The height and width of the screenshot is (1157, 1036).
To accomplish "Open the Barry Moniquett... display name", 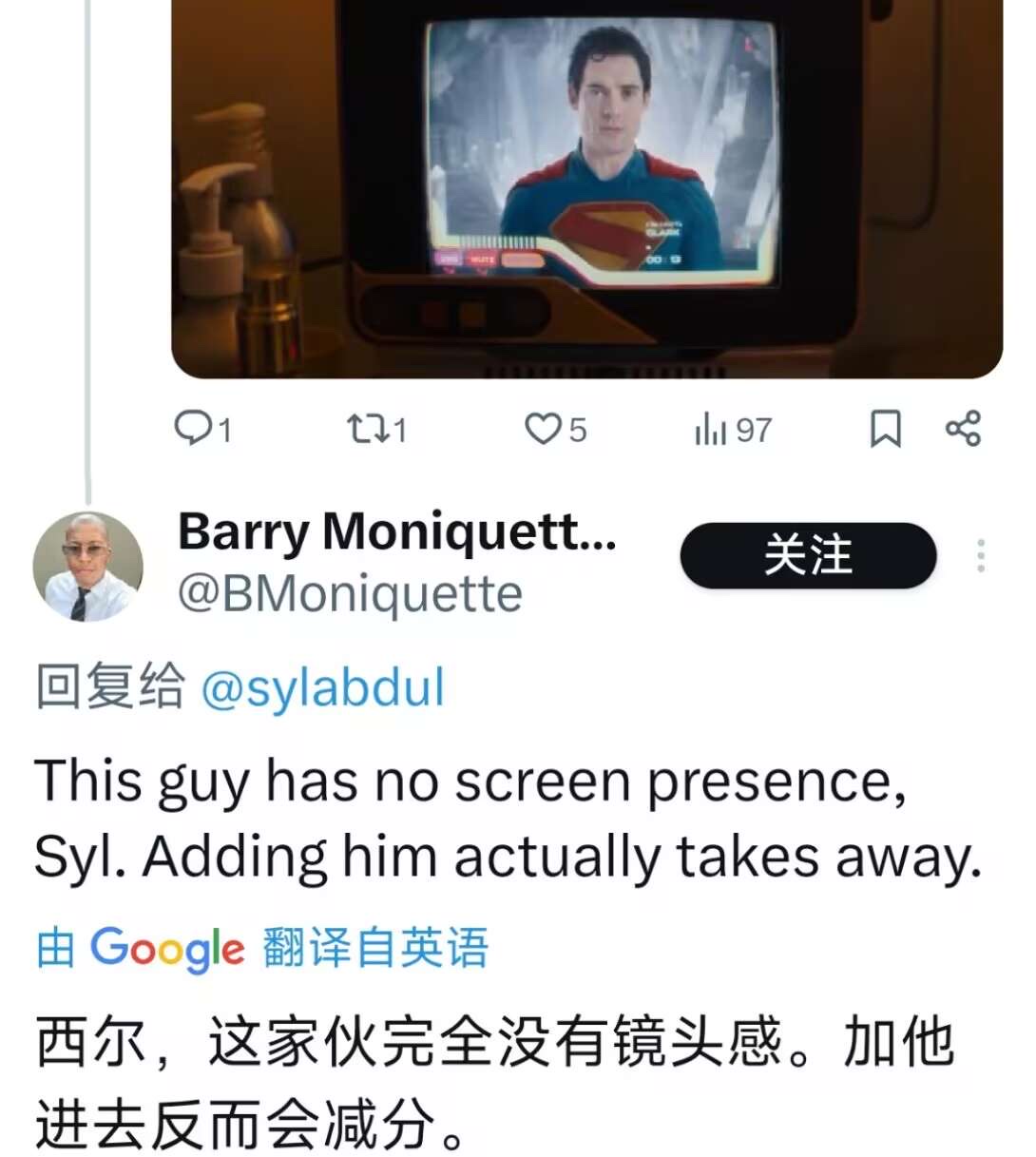I will coord(397,532).
